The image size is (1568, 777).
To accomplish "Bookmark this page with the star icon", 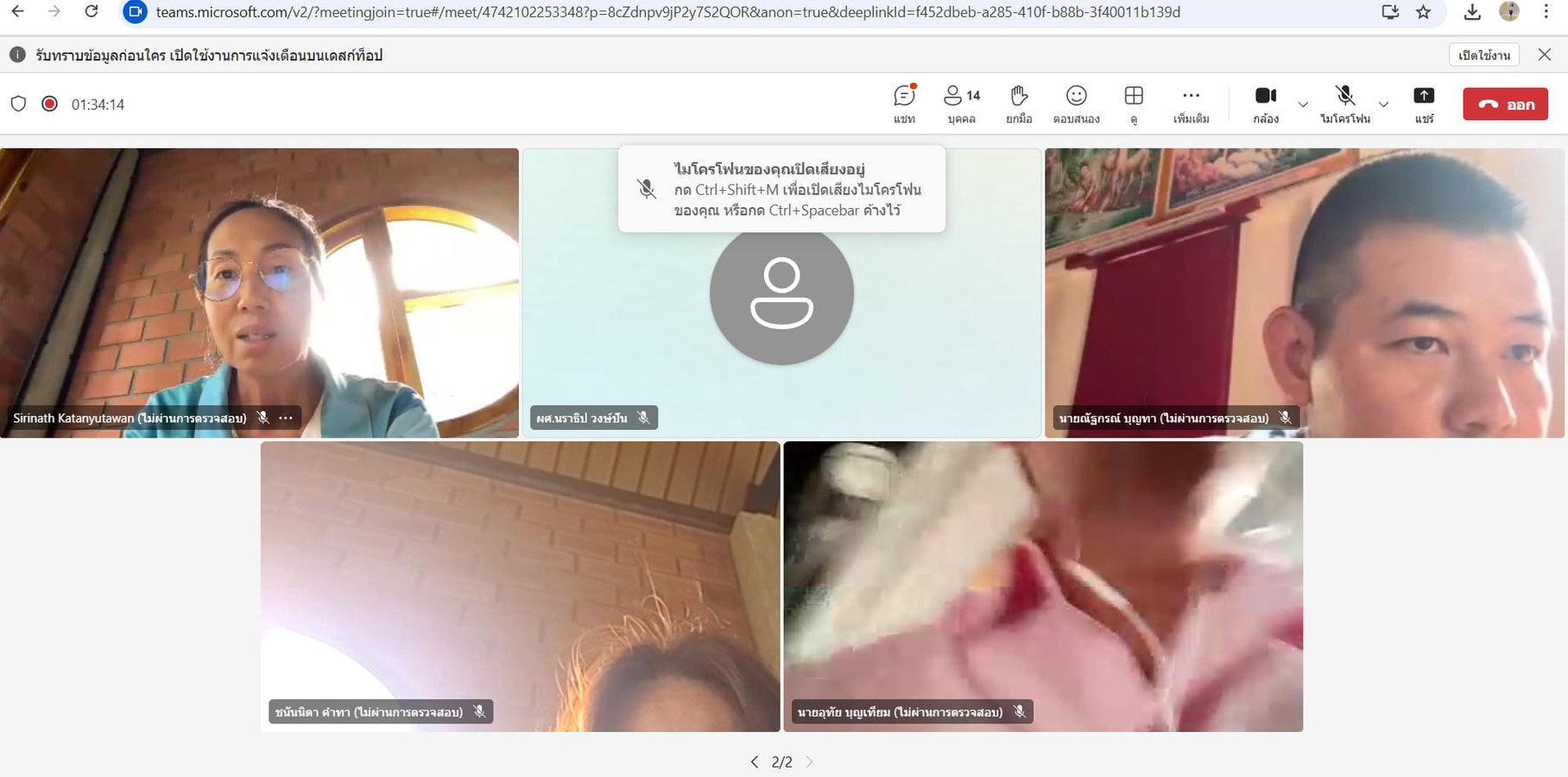I will (x=1424, y=12).
